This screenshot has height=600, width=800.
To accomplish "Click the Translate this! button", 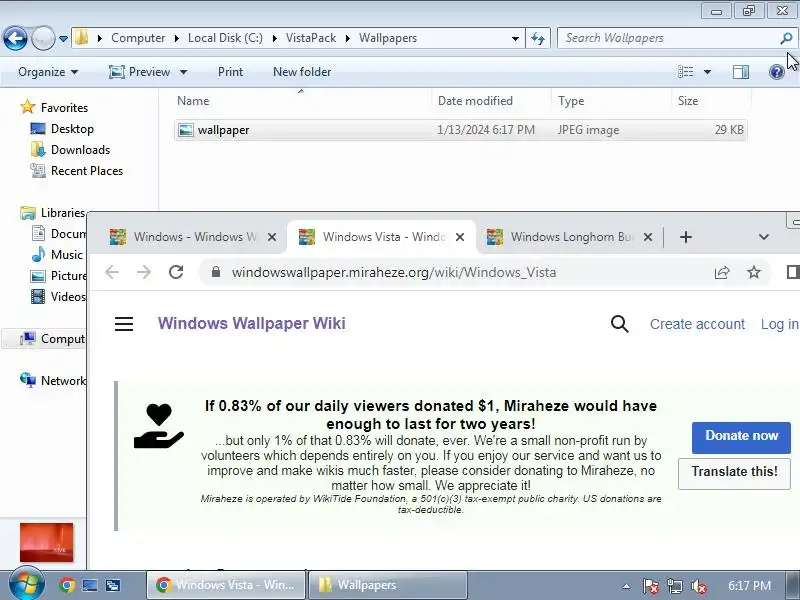I will (x=734, y=473).
